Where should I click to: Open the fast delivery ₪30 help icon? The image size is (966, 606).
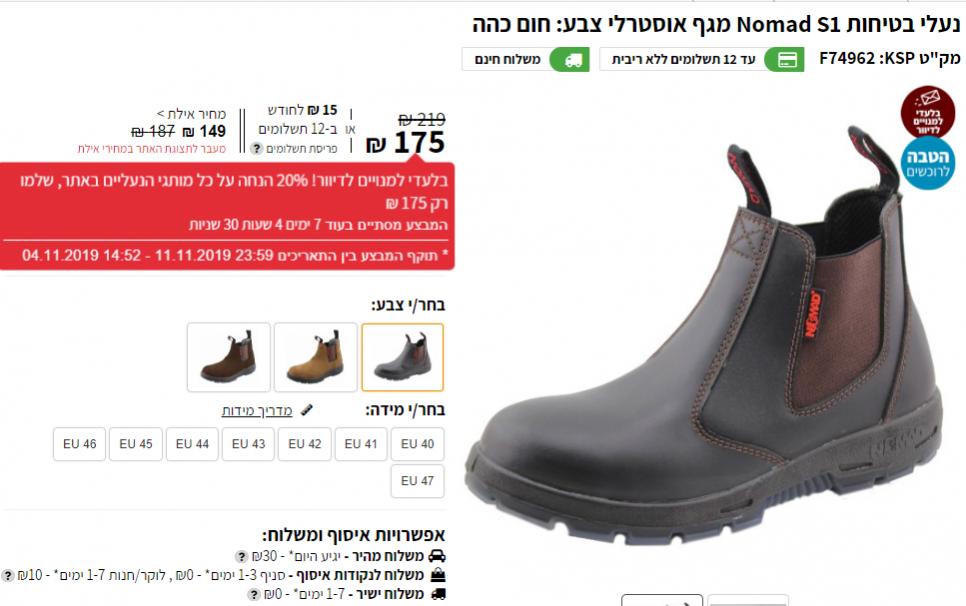(x=242, y=556)
